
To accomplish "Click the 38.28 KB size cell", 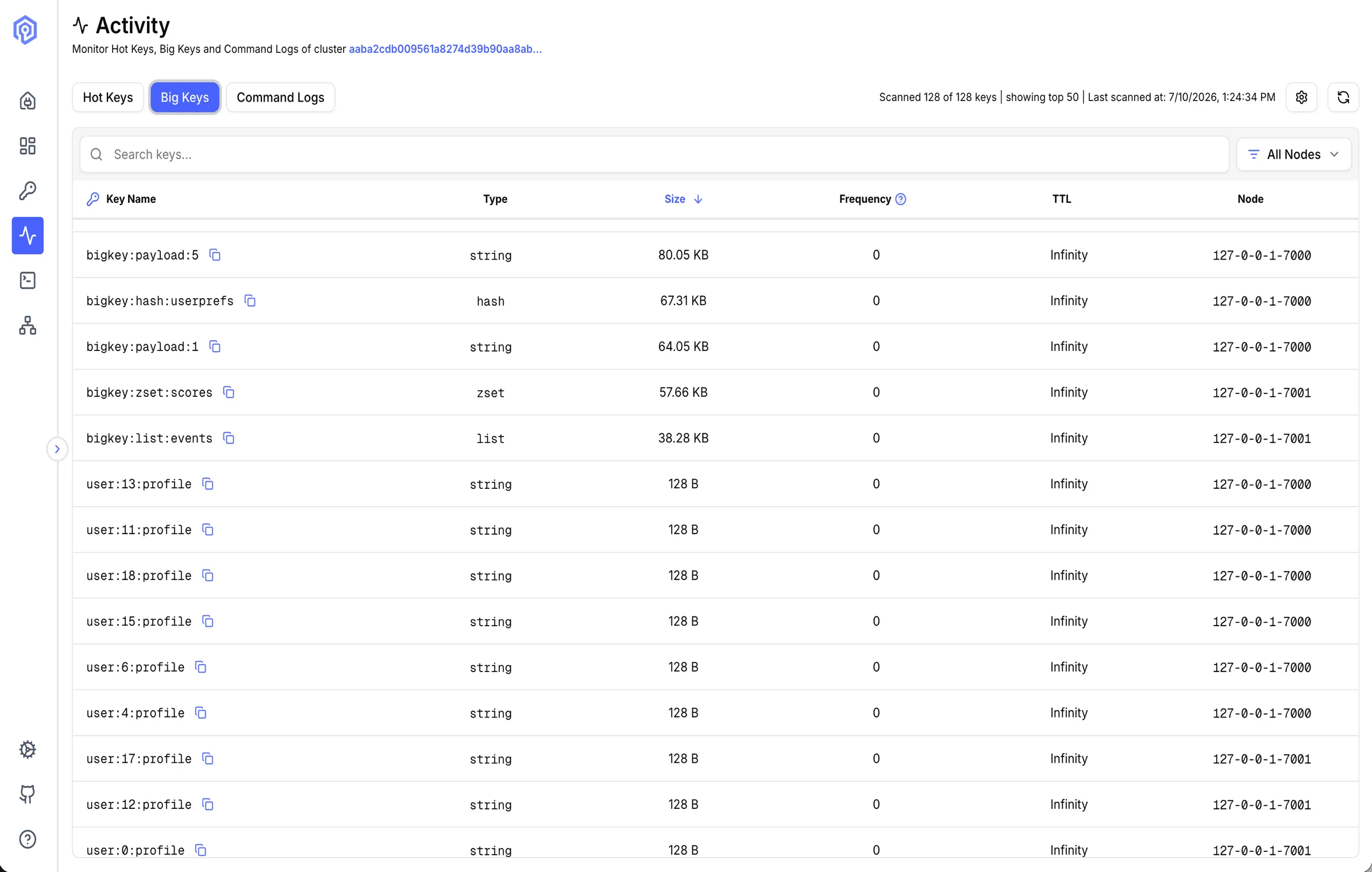I will coord(683,438).
